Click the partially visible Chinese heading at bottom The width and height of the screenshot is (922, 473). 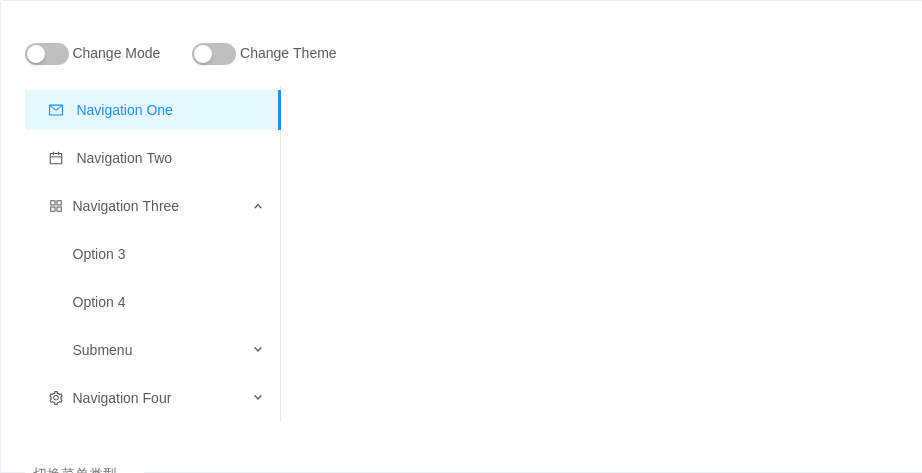pyautogui.click(x=75, y=470)
